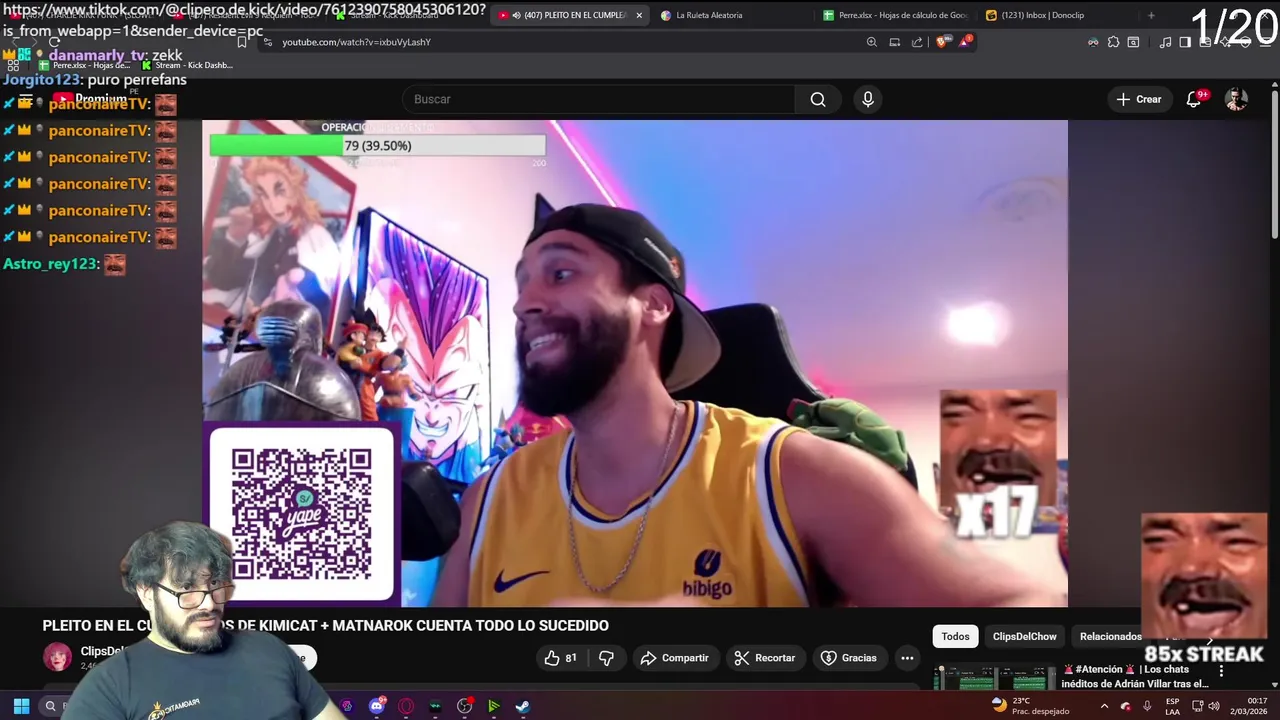The image size is (1280, 720).
Task: Click the YouTube Premium logo
Action: coord(90,99)
